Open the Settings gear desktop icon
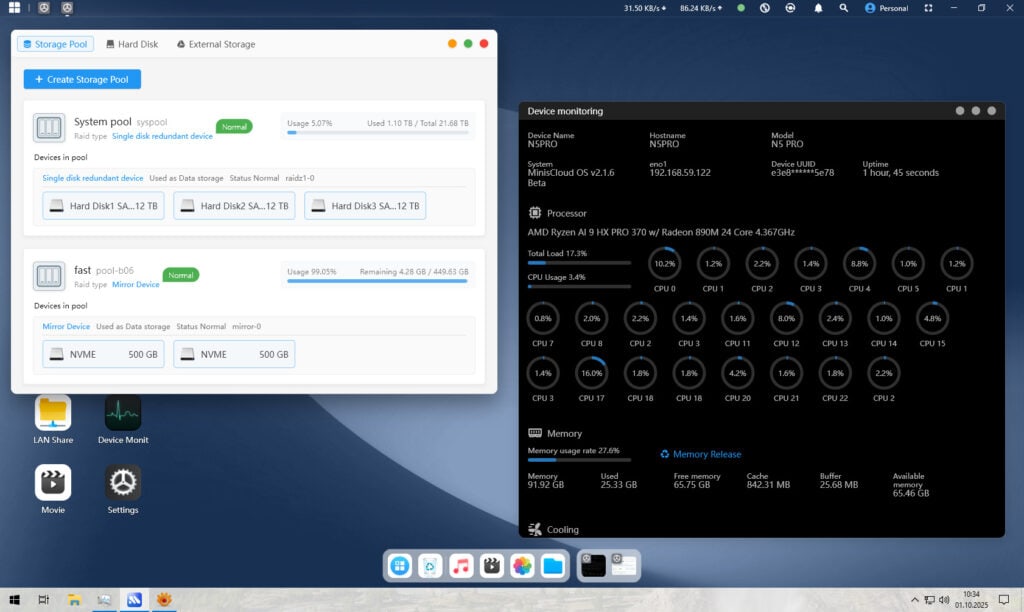The width and height of the screenshot is (1024, 612). (x=123, y=483)
